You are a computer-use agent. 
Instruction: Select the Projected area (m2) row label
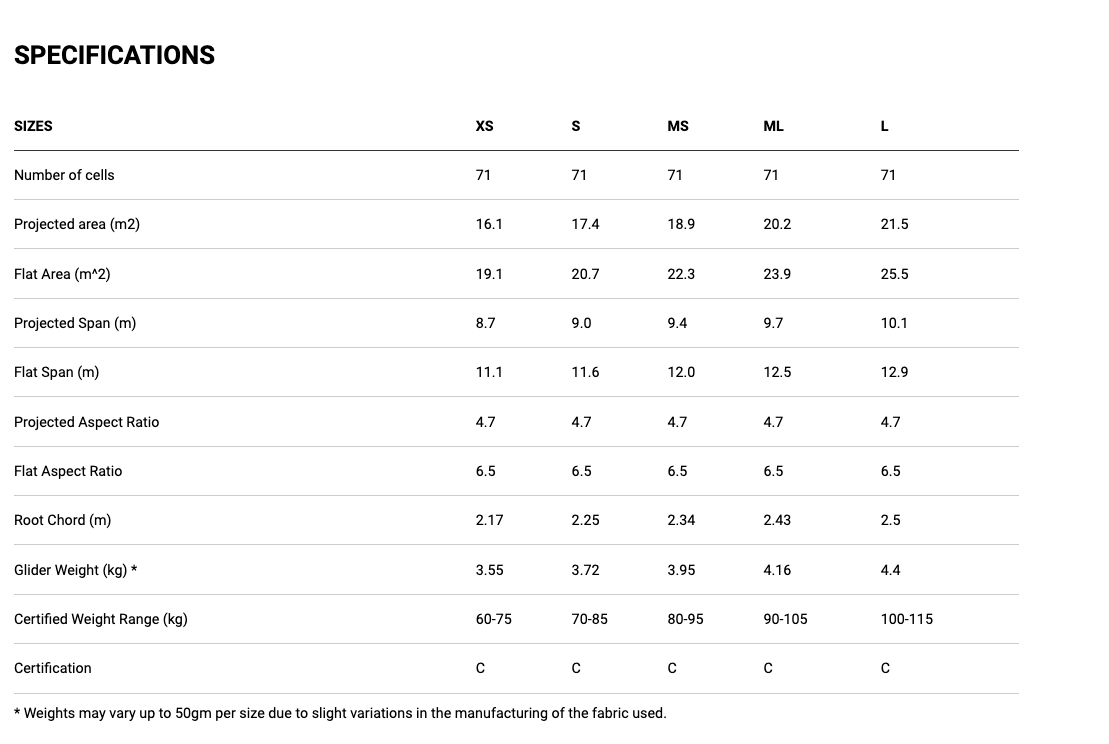click(77, 224)
